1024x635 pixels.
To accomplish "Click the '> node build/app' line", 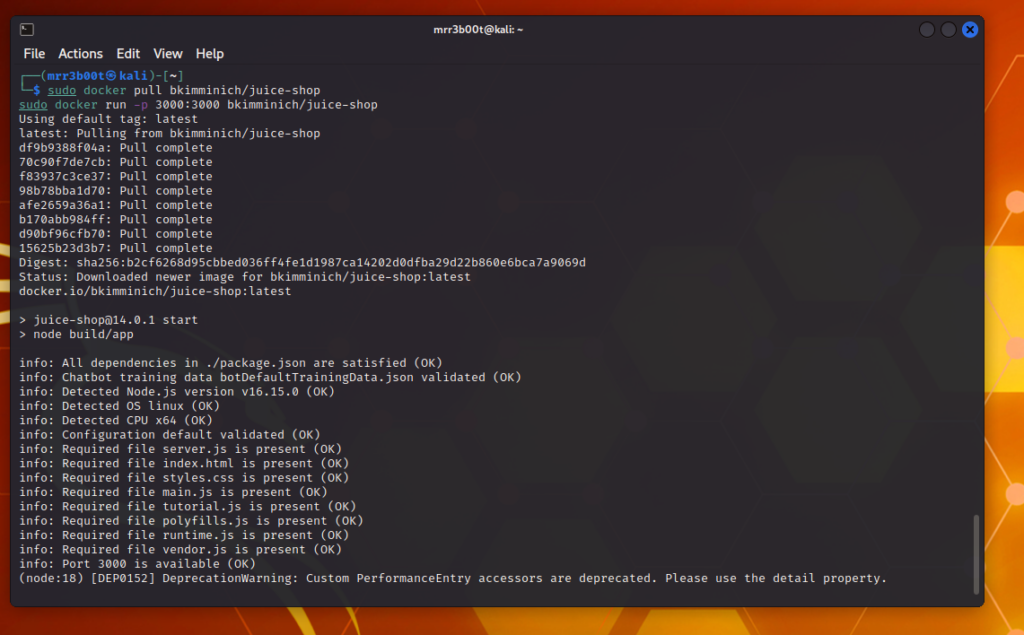I will click(76, 334).
